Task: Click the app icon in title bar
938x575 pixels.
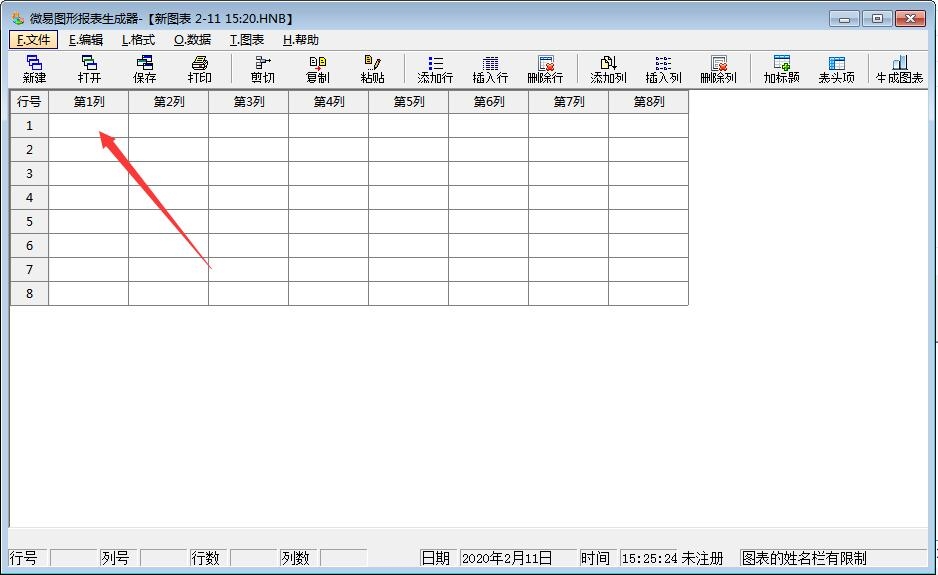Action: click(x=18, y=18)
